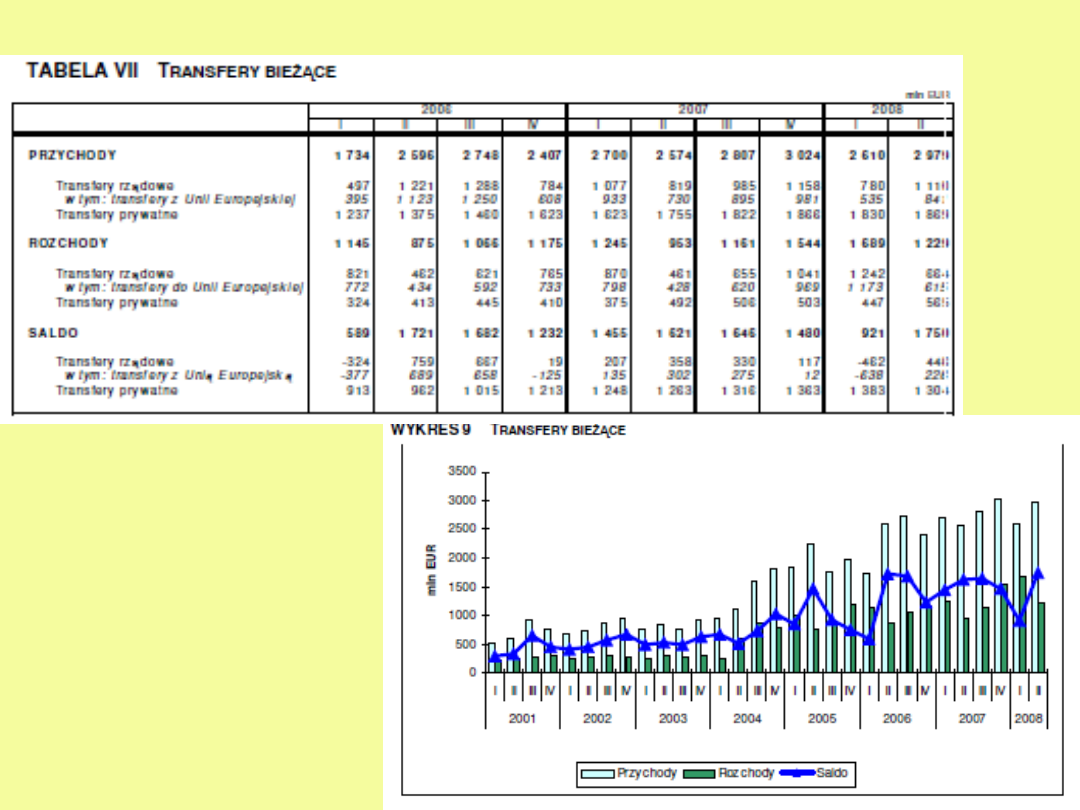Click the 3500 label on chart y-axis
Viewport: 1080px width, 810px height.
point(463,471)
